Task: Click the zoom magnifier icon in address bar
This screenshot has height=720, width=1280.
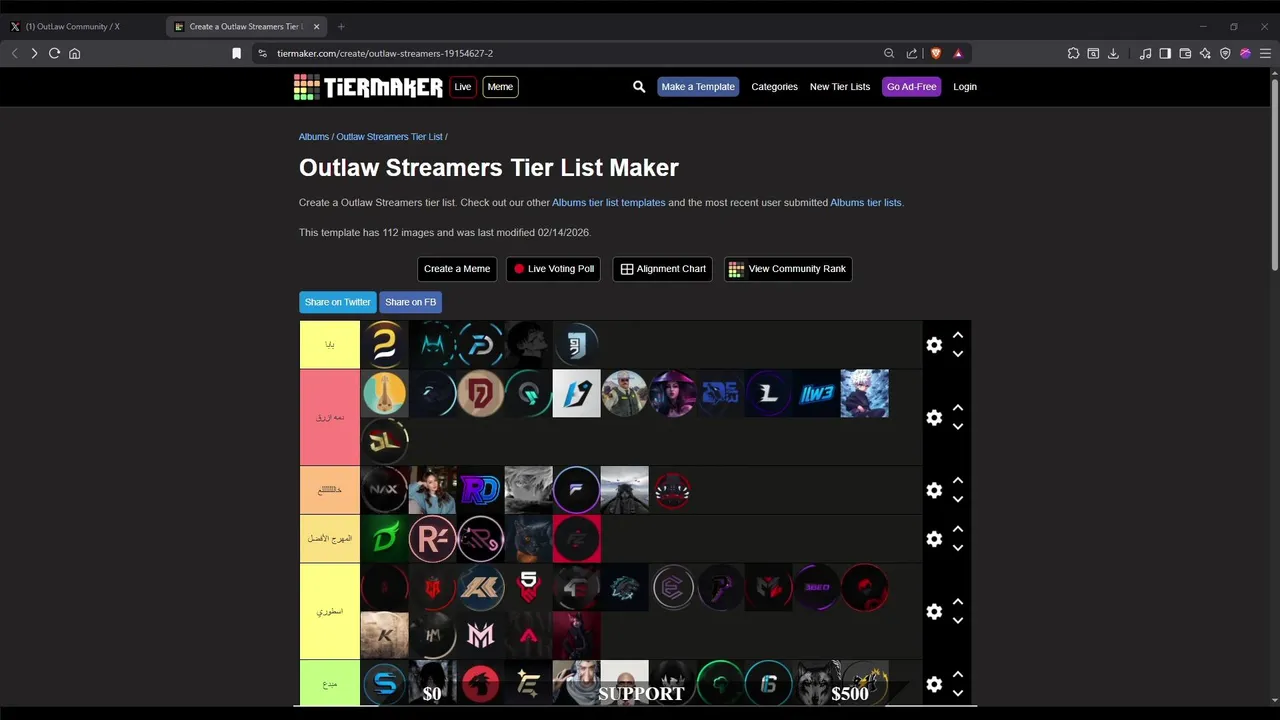Action: (889, 53)
